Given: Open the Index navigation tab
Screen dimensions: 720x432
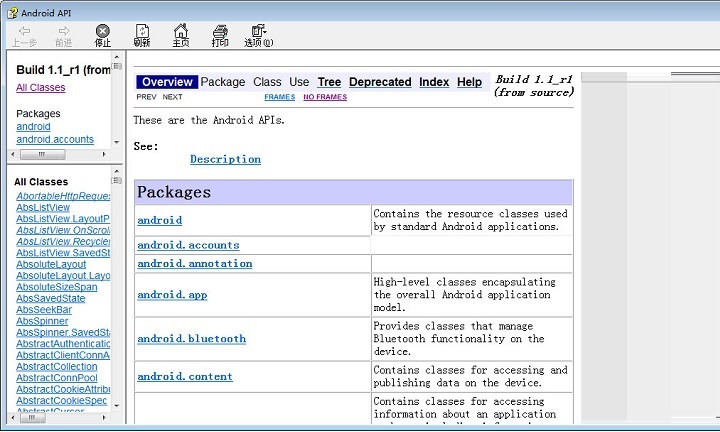Looking at the screenshot, I should [x=434, y=82].
